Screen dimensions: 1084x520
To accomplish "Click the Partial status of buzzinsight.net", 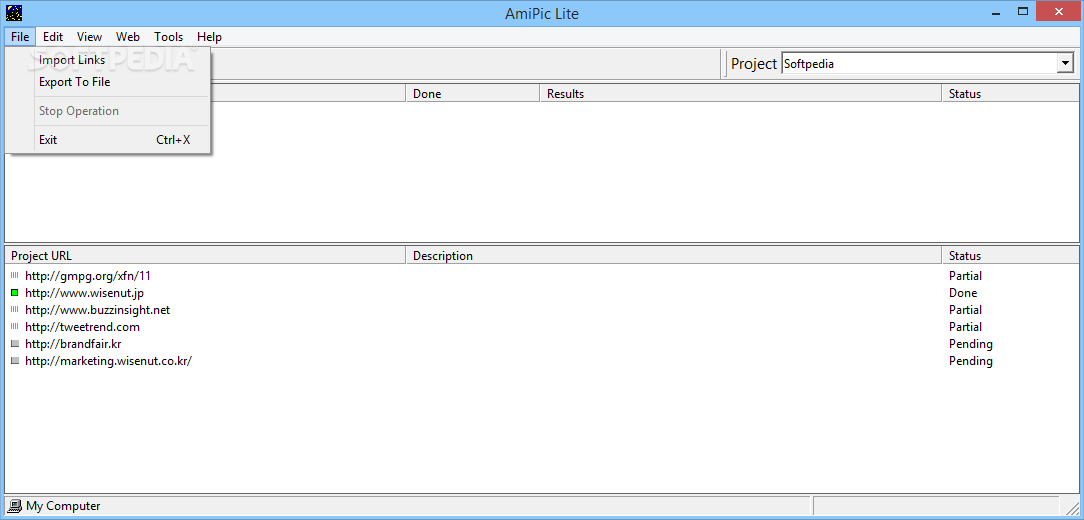I will pos(965,310).
